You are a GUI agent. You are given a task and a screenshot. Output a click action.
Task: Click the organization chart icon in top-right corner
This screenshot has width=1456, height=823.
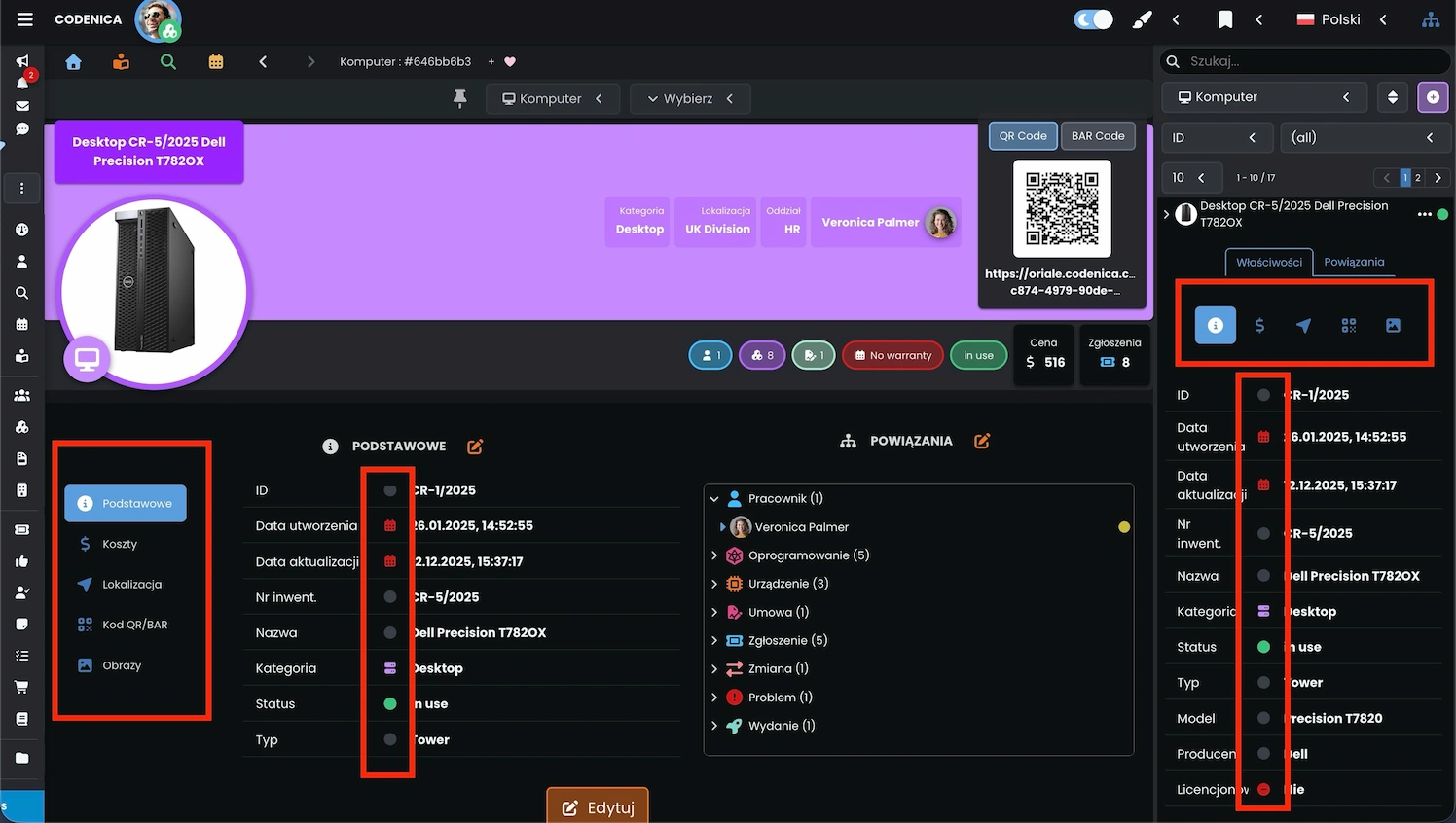pyautogui.click(x=1431, y=19)
